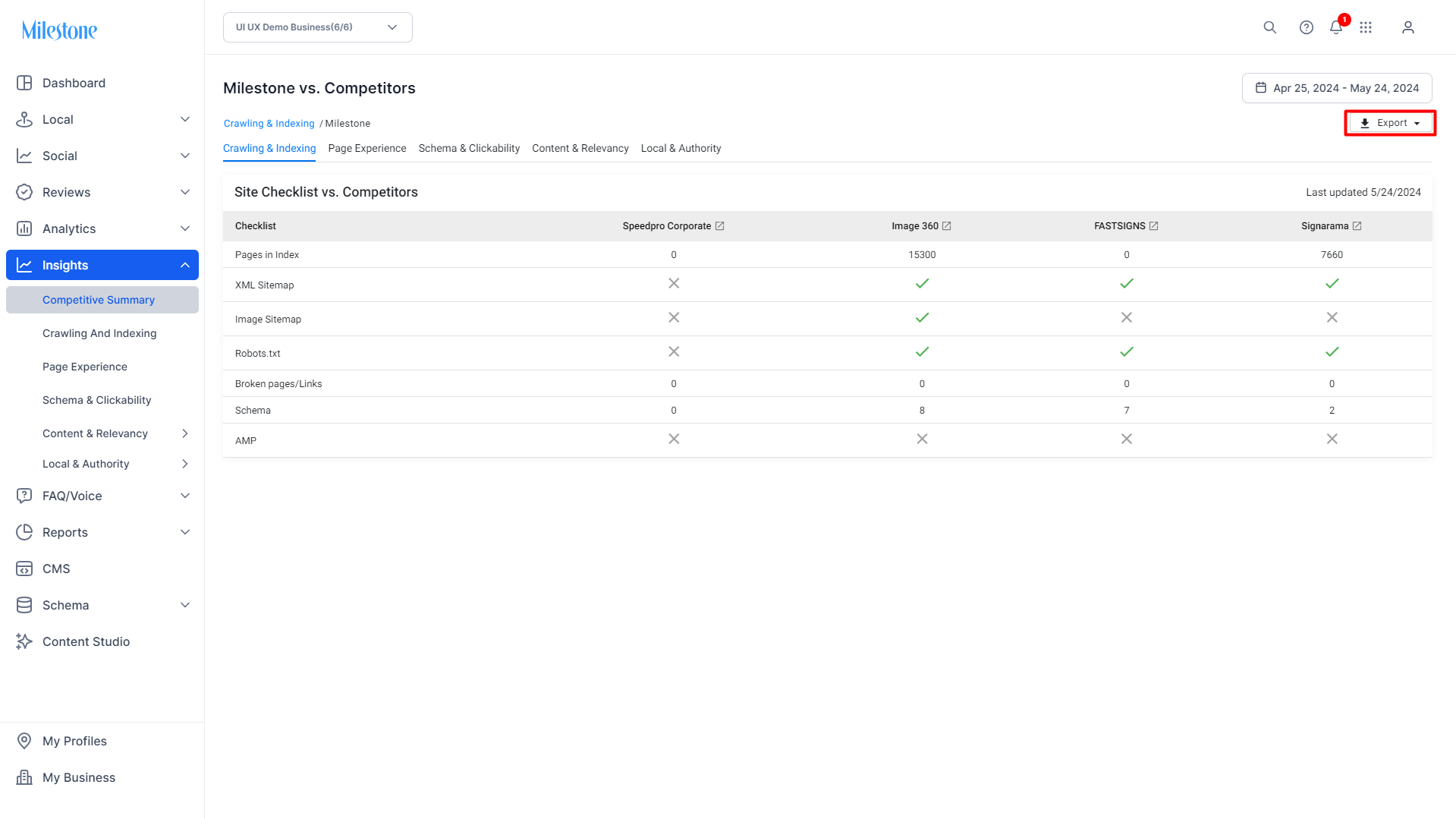
Task: Open the date range picker button
Action: pos(1337,88)
